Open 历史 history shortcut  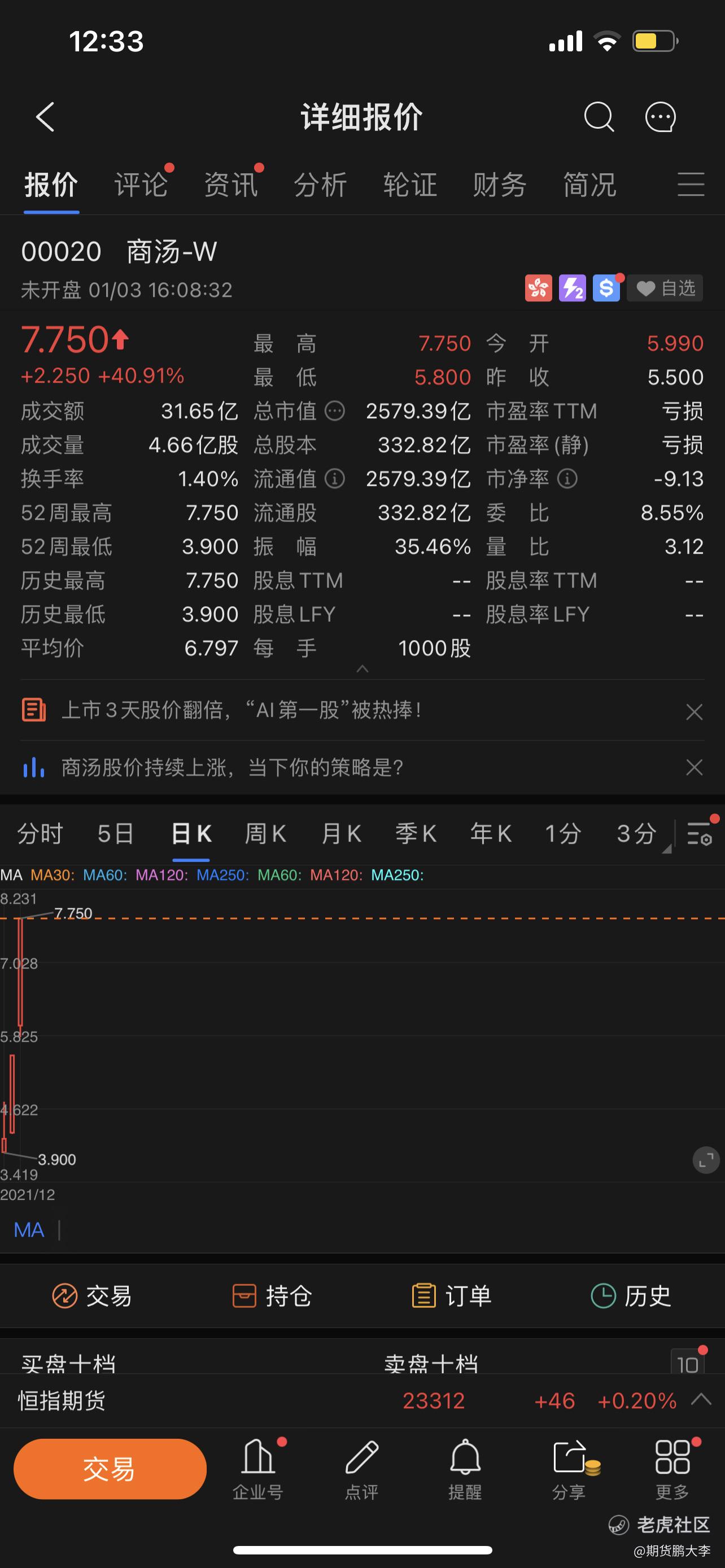click(x=631, y=1297)
